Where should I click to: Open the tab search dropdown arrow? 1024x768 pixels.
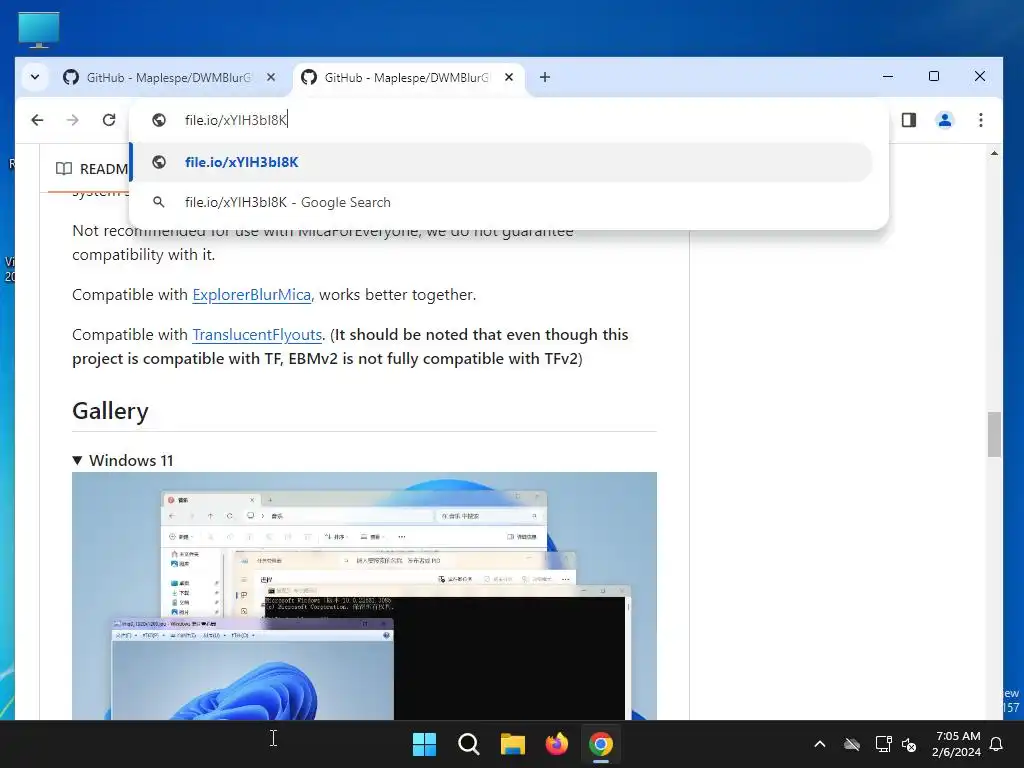pyautogui.click(x=35, y=77)
